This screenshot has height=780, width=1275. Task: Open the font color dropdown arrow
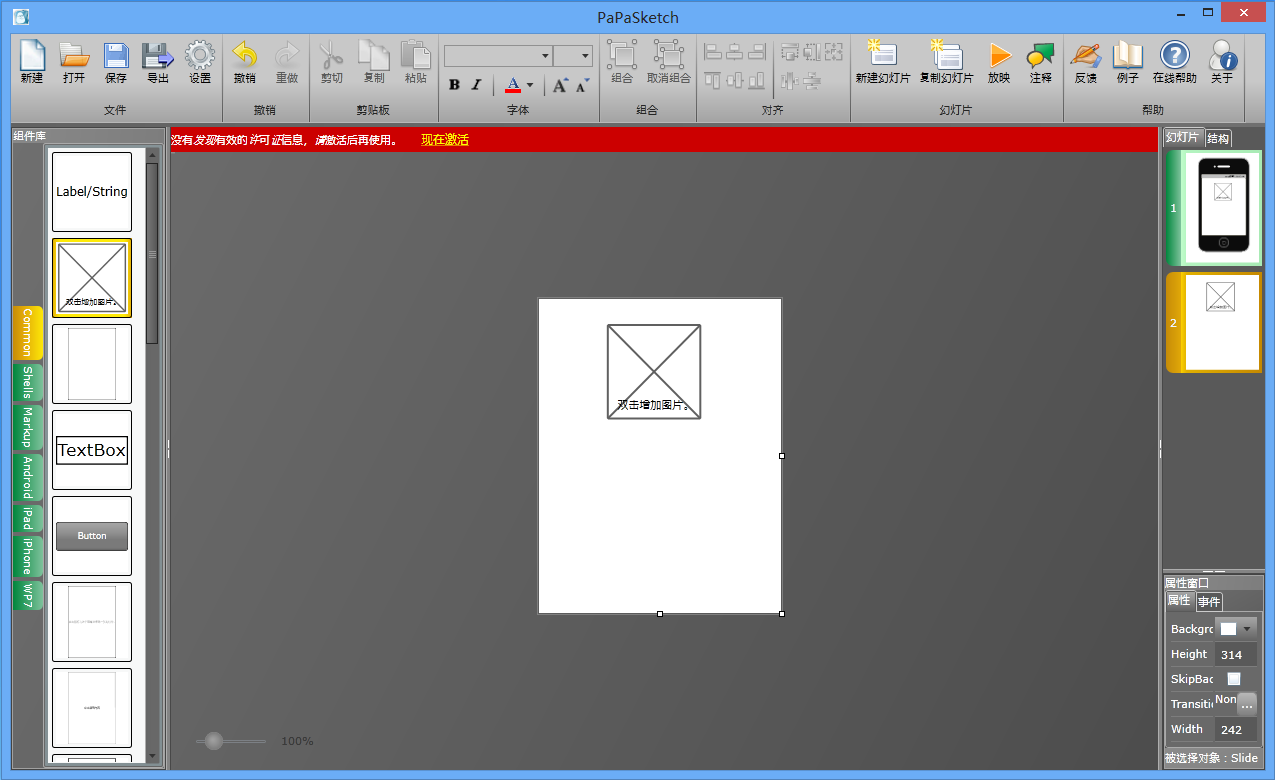(x=530, y=85)
